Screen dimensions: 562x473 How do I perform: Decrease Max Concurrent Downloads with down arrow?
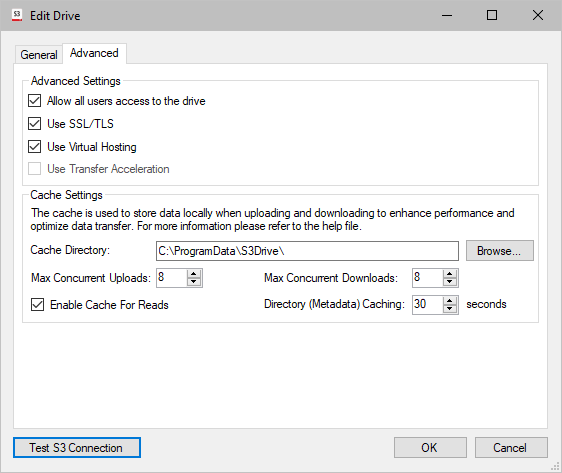[x=449, y=282]
